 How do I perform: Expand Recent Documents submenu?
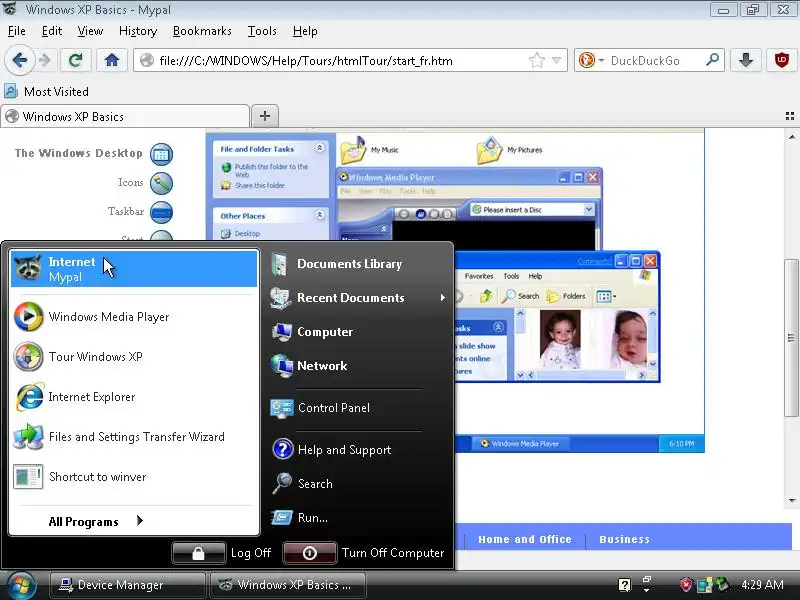click(x=357, y=298)
